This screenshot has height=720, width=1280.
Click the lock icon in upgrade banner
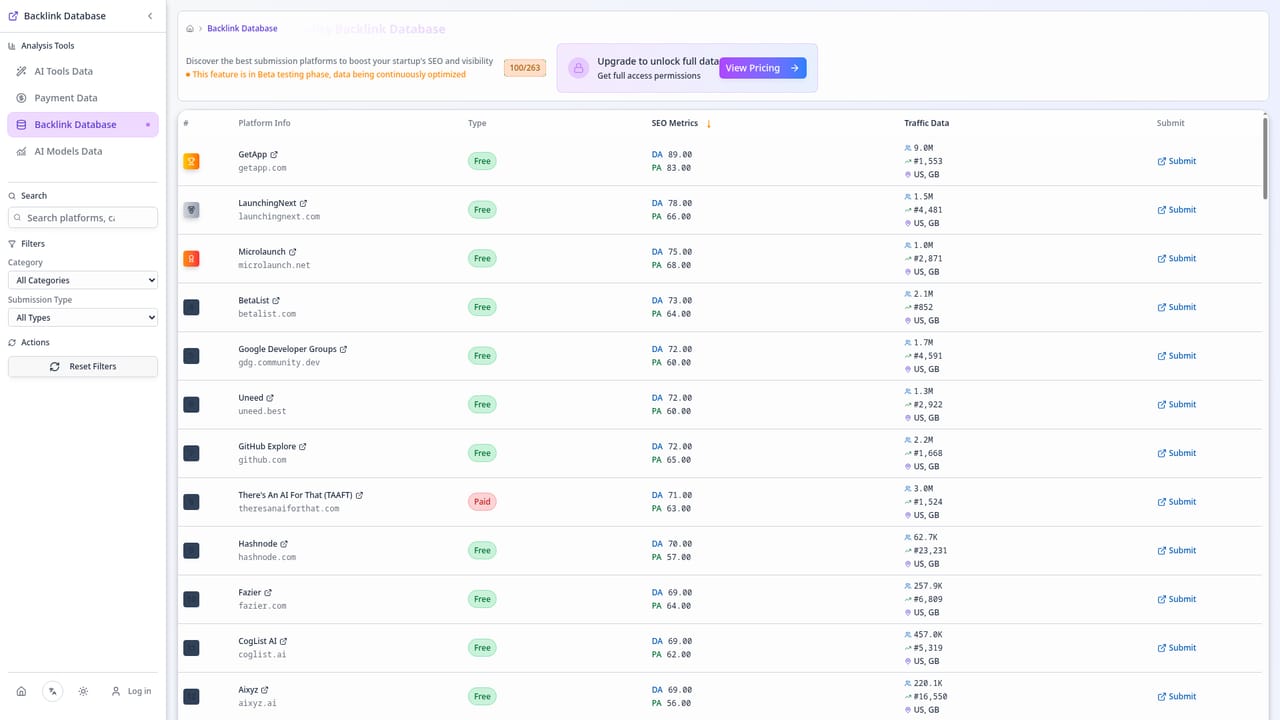(x=578, y=68)
